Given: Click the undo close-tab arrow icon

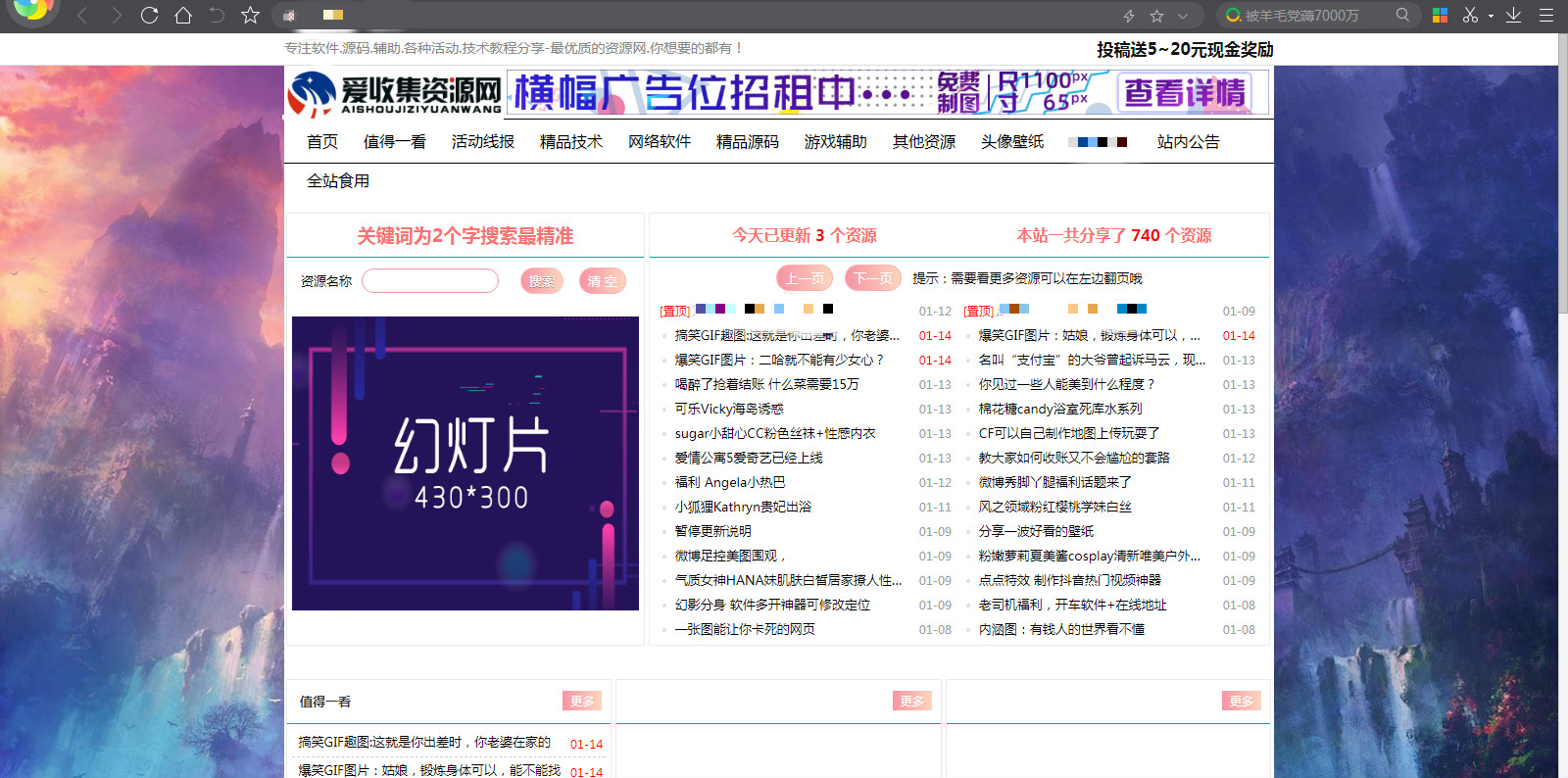Looking at the screenshot, I should [x=217, y=15].
